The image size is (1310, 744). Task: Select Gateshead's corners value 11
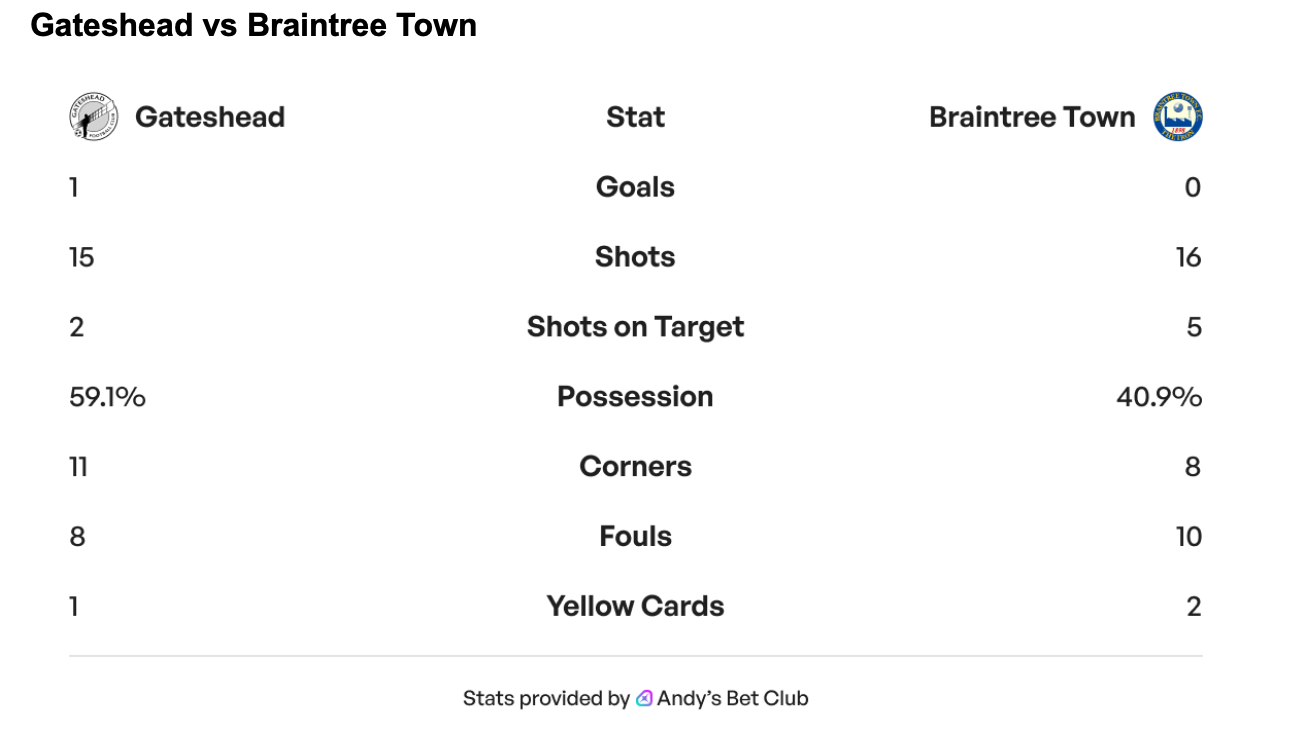(x=78, y=467)
